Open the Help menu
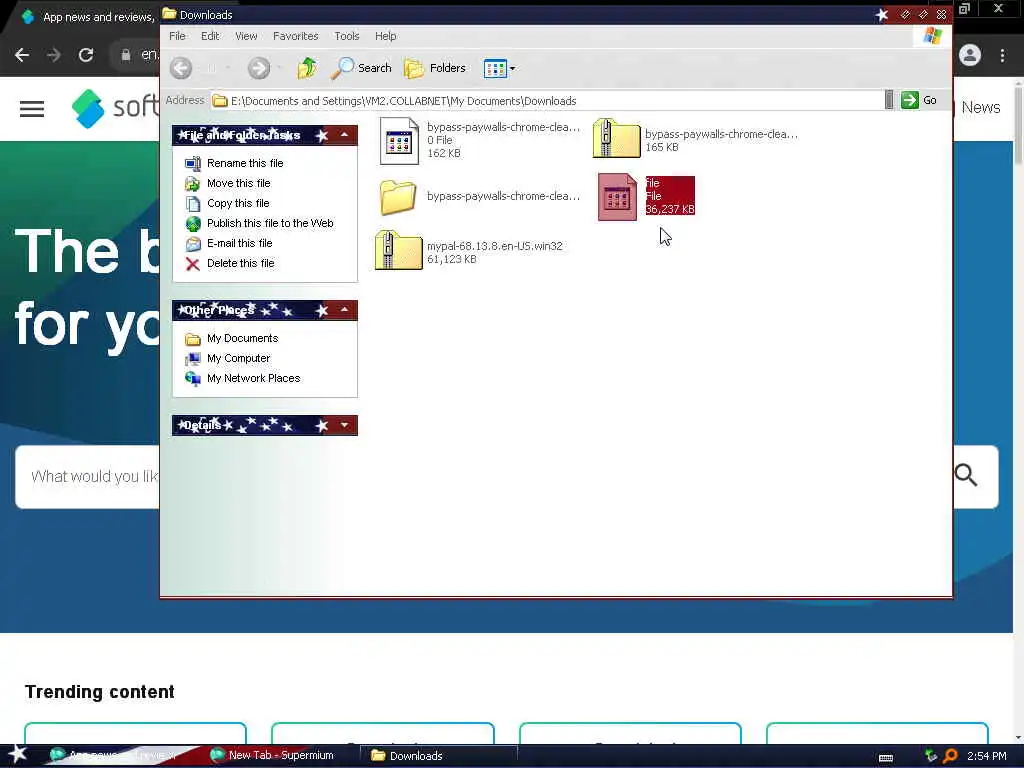The height and width of the screenshot is (768, 1024). tap(385, 36)
